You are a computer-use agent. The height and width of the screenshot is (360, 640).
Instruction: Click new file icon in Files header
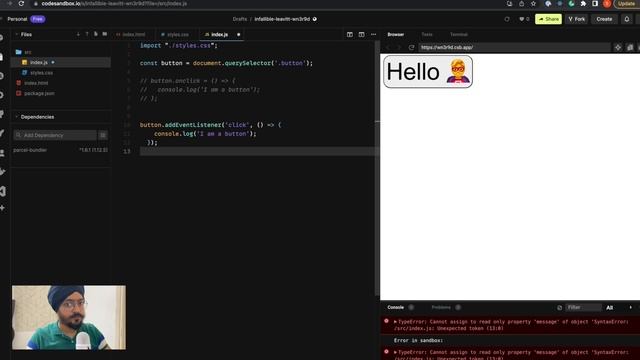(96, 34)
